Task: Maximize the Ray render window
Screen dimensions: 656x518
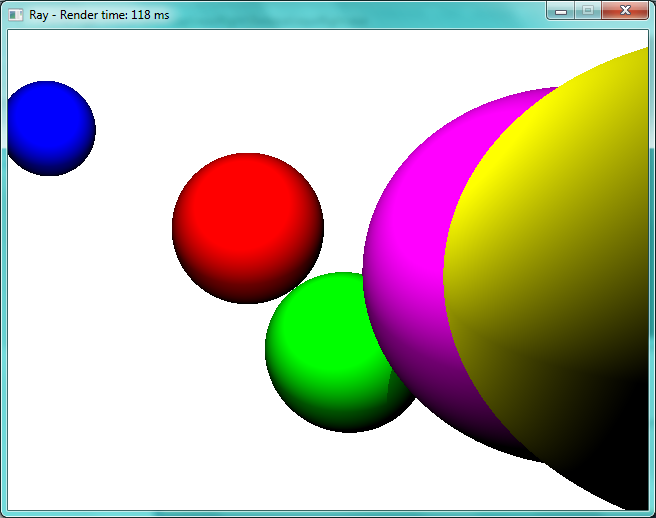Action: point(588,10)
